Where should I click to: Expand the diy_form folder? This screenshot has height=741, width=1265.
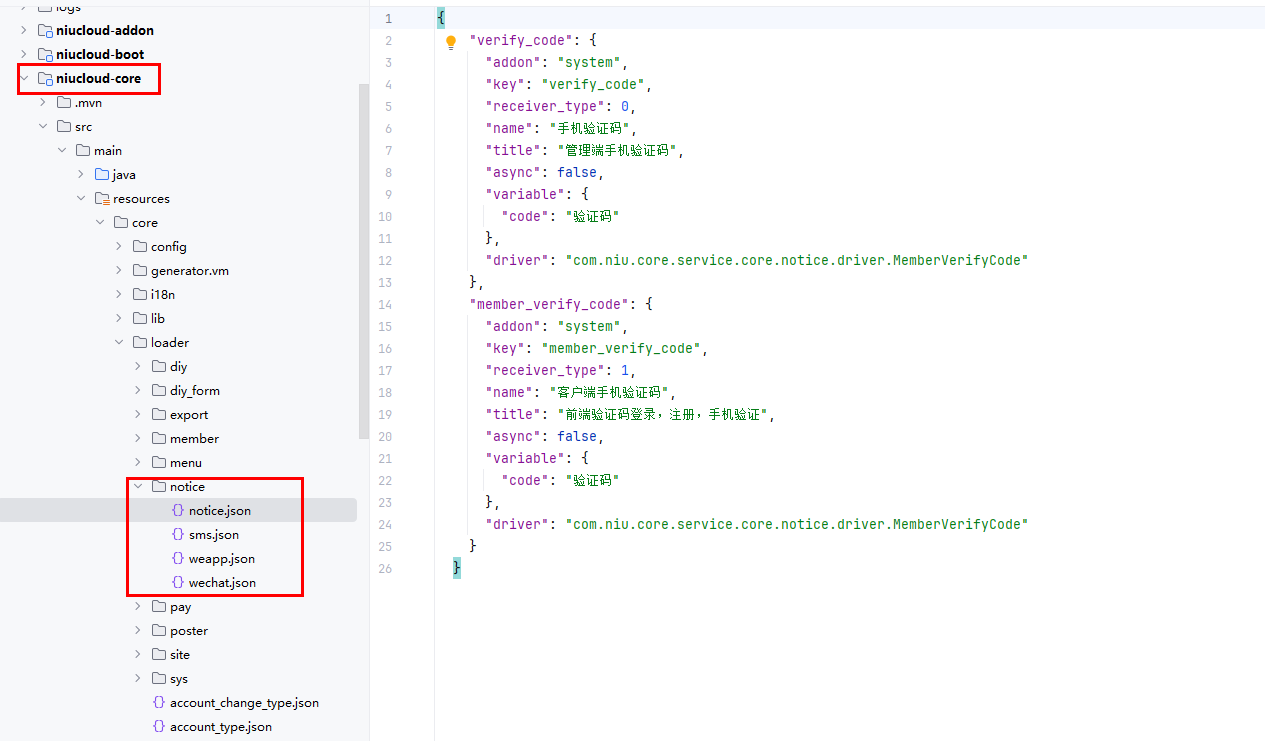pos(138,391)
